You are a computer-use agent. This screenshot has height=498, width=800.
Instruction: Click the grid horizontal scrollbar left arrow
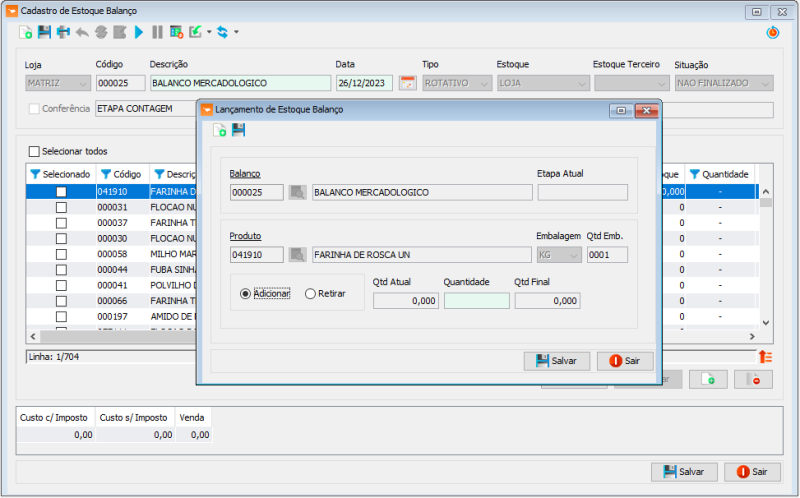click(33, 336)
